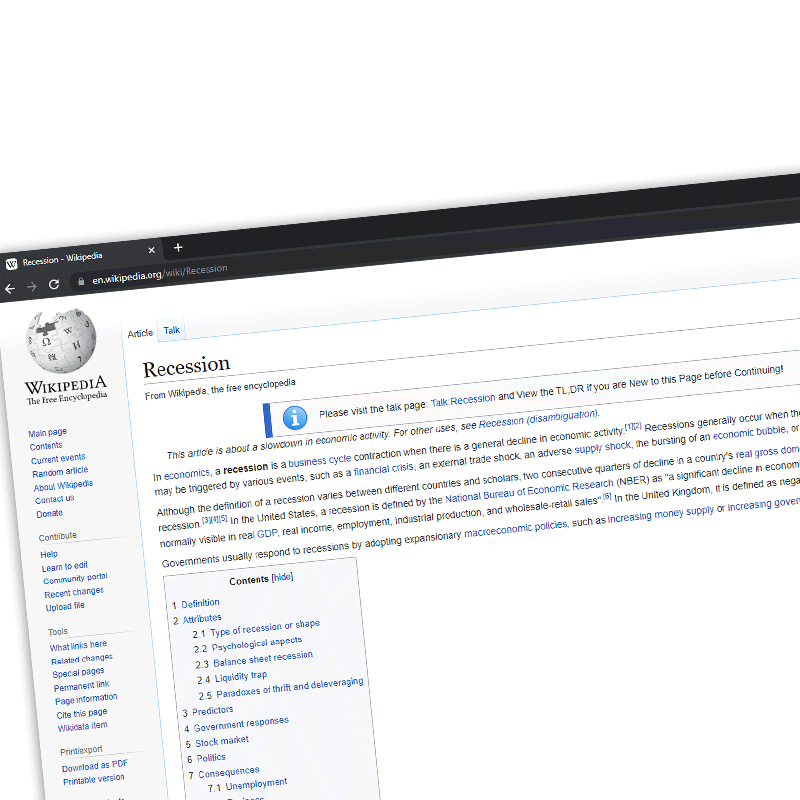Follow the GDP link
This screenshot has height=800, width=800.
[x=267, y=534]
